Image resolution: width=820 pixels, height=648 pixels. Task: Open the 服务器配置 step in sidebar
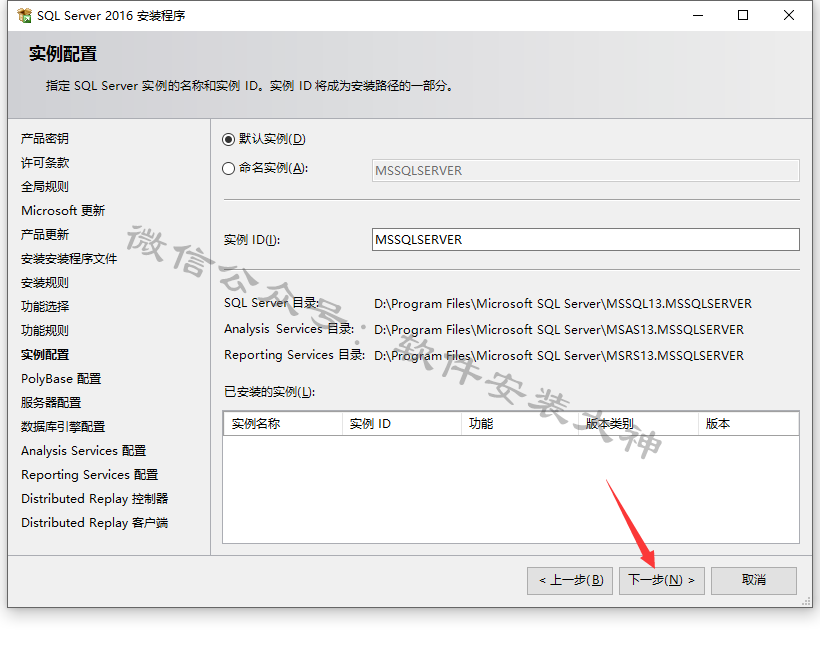point(51,403)
